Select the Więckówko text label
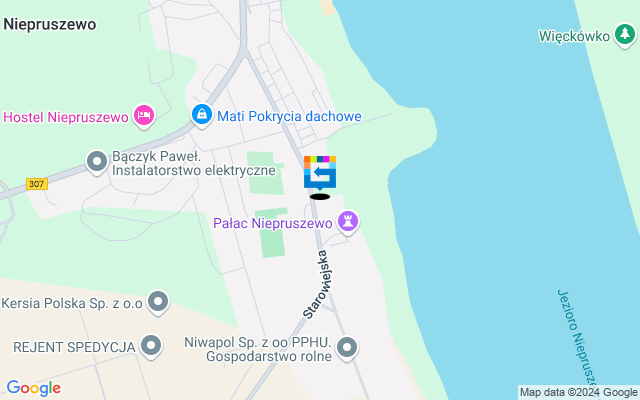Image resolution: width=640 pixels, height=400 pixels. [x=574, y=36]
